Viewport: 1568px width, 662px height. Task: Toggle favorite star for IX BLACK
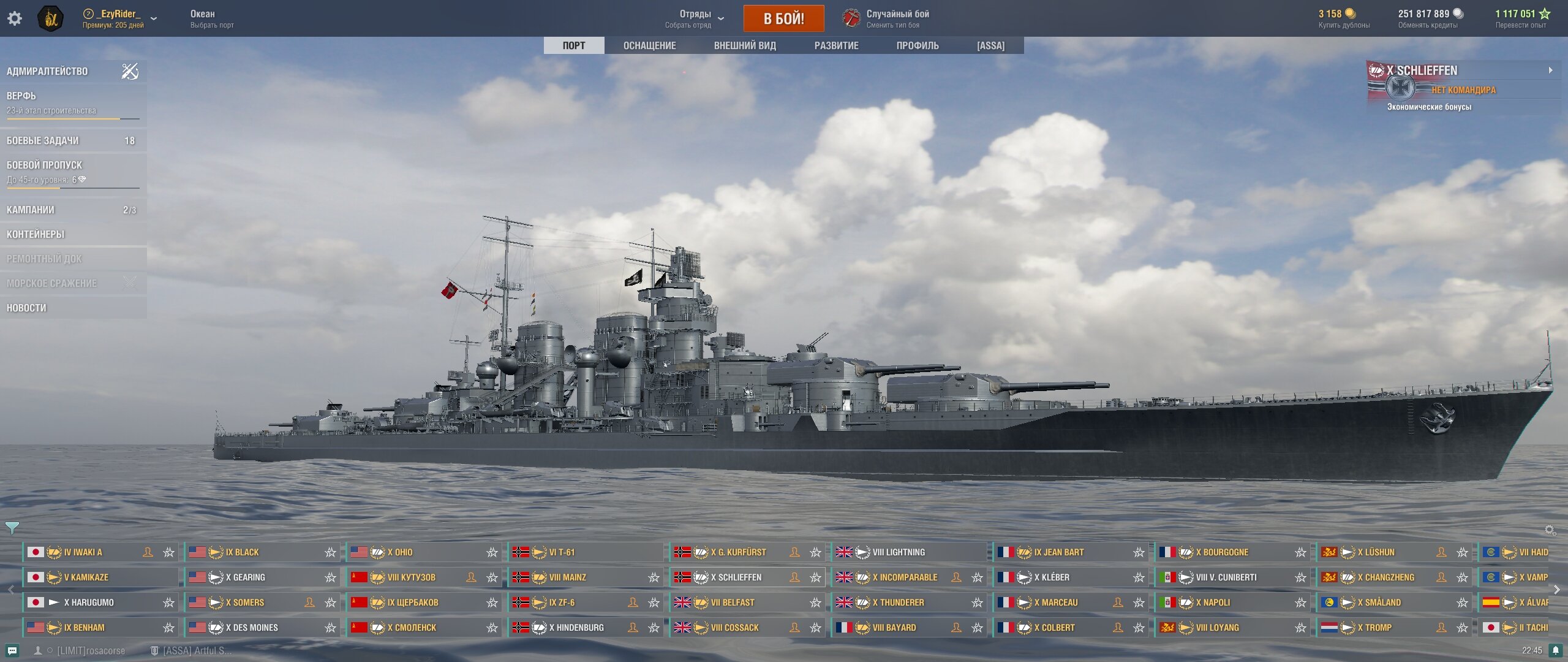330,552
